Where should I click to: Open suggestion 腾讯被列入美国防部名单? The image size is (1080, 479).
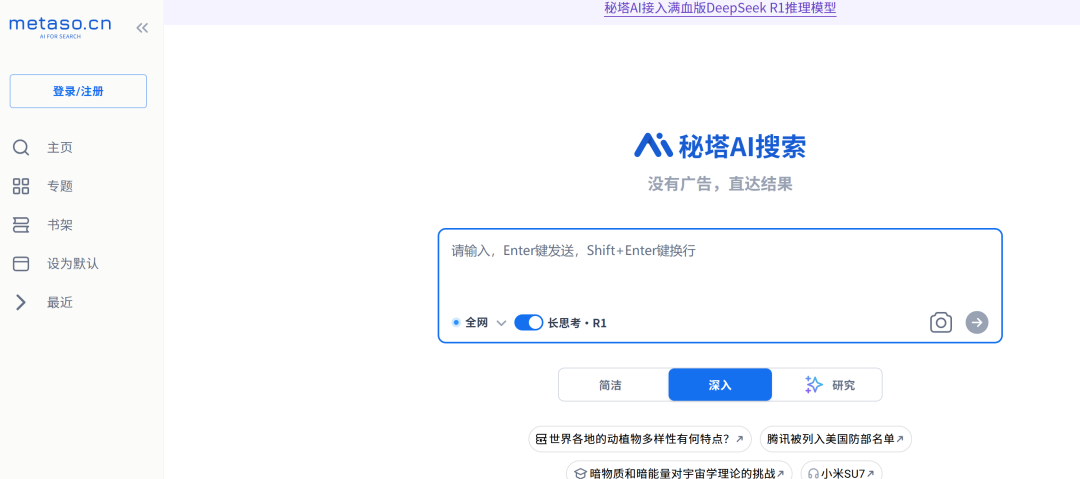click(835, 439)
